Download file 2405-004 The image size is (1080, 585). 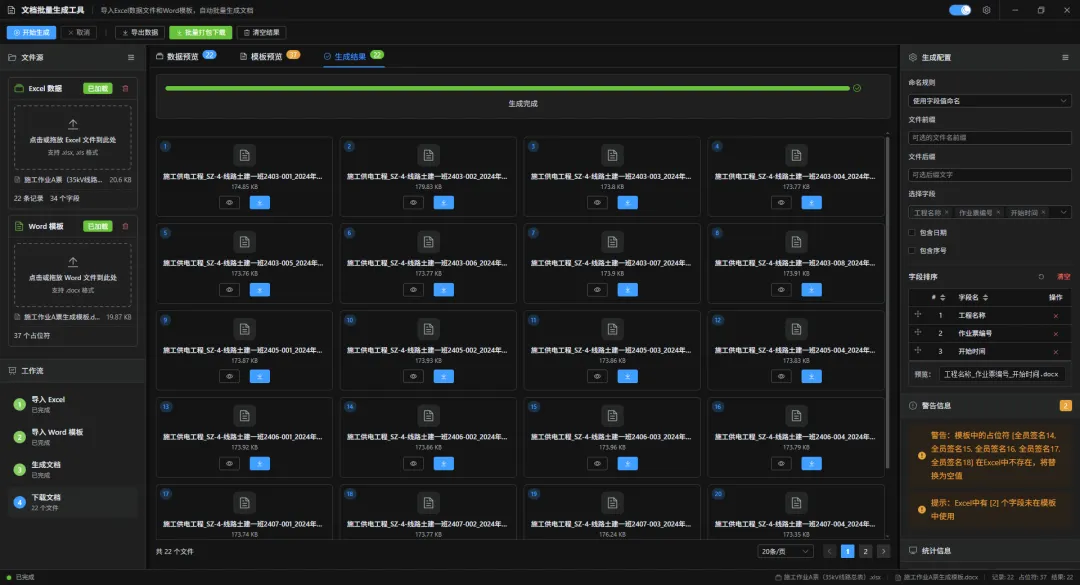pos(811,376)
